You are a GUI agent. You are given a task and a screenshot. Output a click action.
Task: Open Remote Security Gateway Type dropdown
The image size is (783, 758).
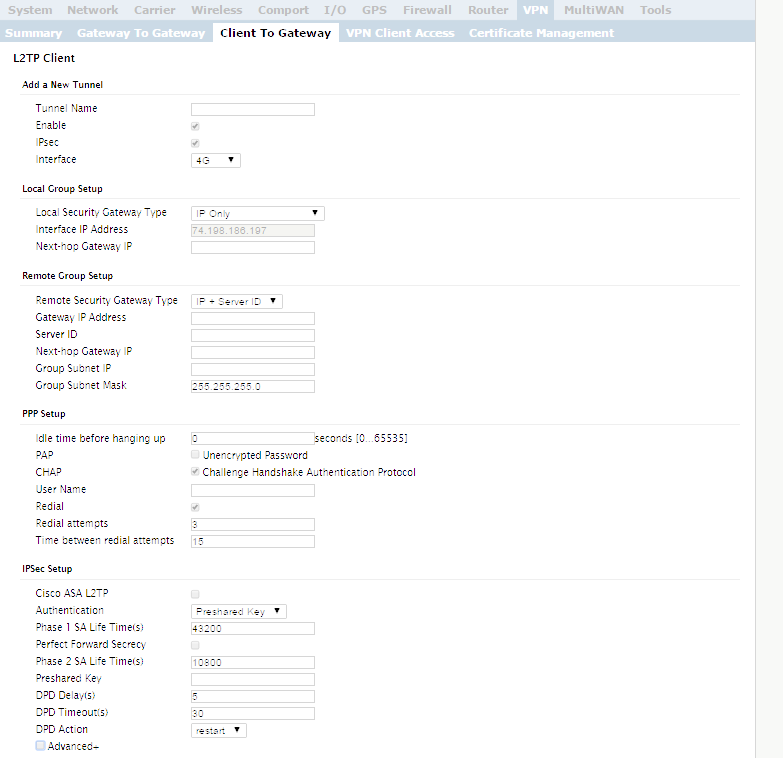tap(237, 301)
